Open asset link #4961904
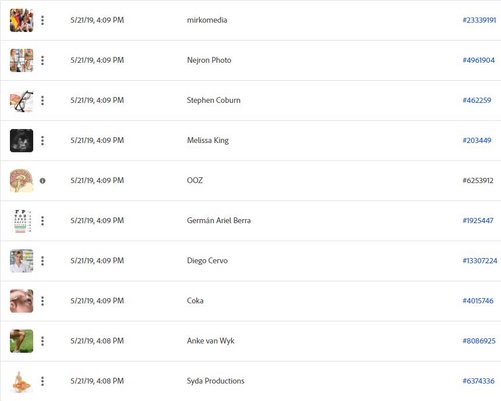The image size is (501, 401). pos(478,60)
